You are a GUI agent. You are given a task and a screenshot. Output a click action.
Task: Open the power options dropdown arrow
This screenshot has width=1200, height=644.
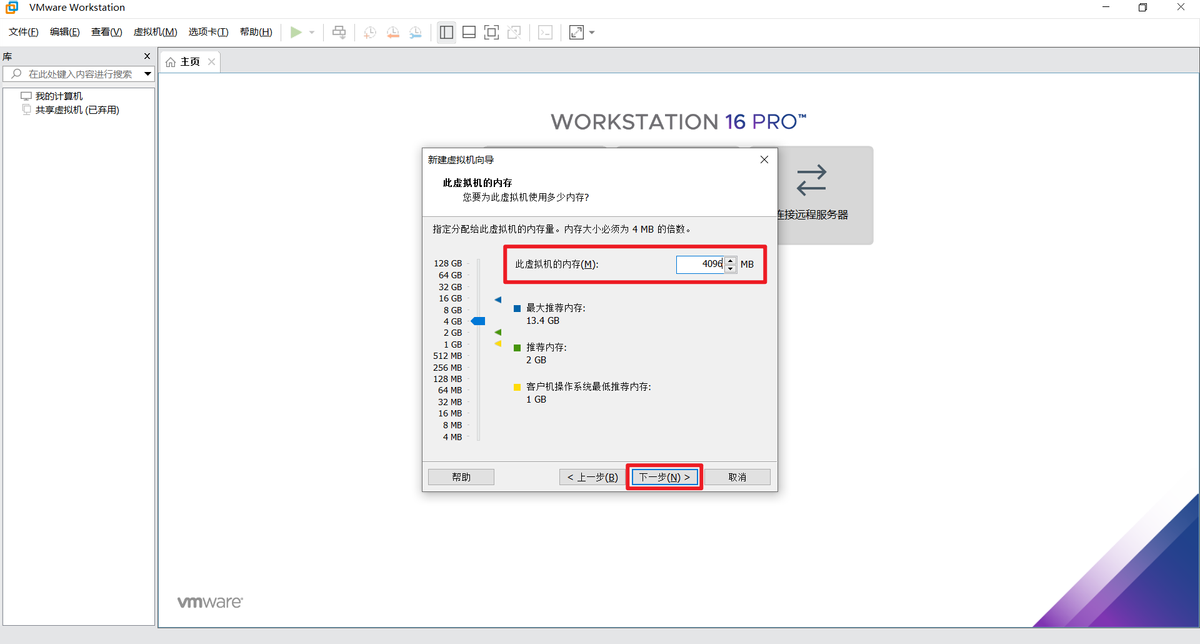[312, 32]
